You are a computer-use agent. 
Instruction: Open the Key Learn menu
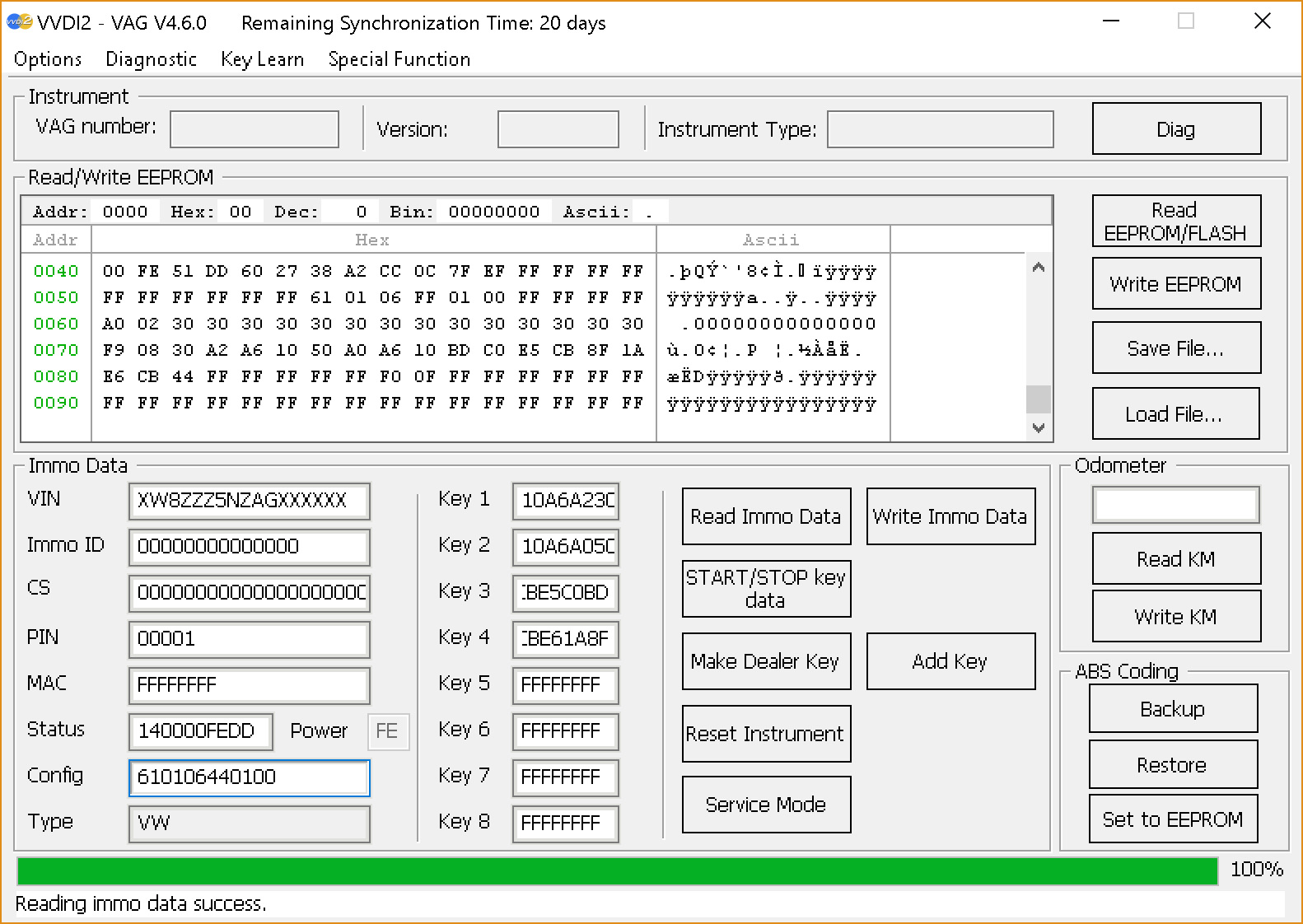pos(262,59)
